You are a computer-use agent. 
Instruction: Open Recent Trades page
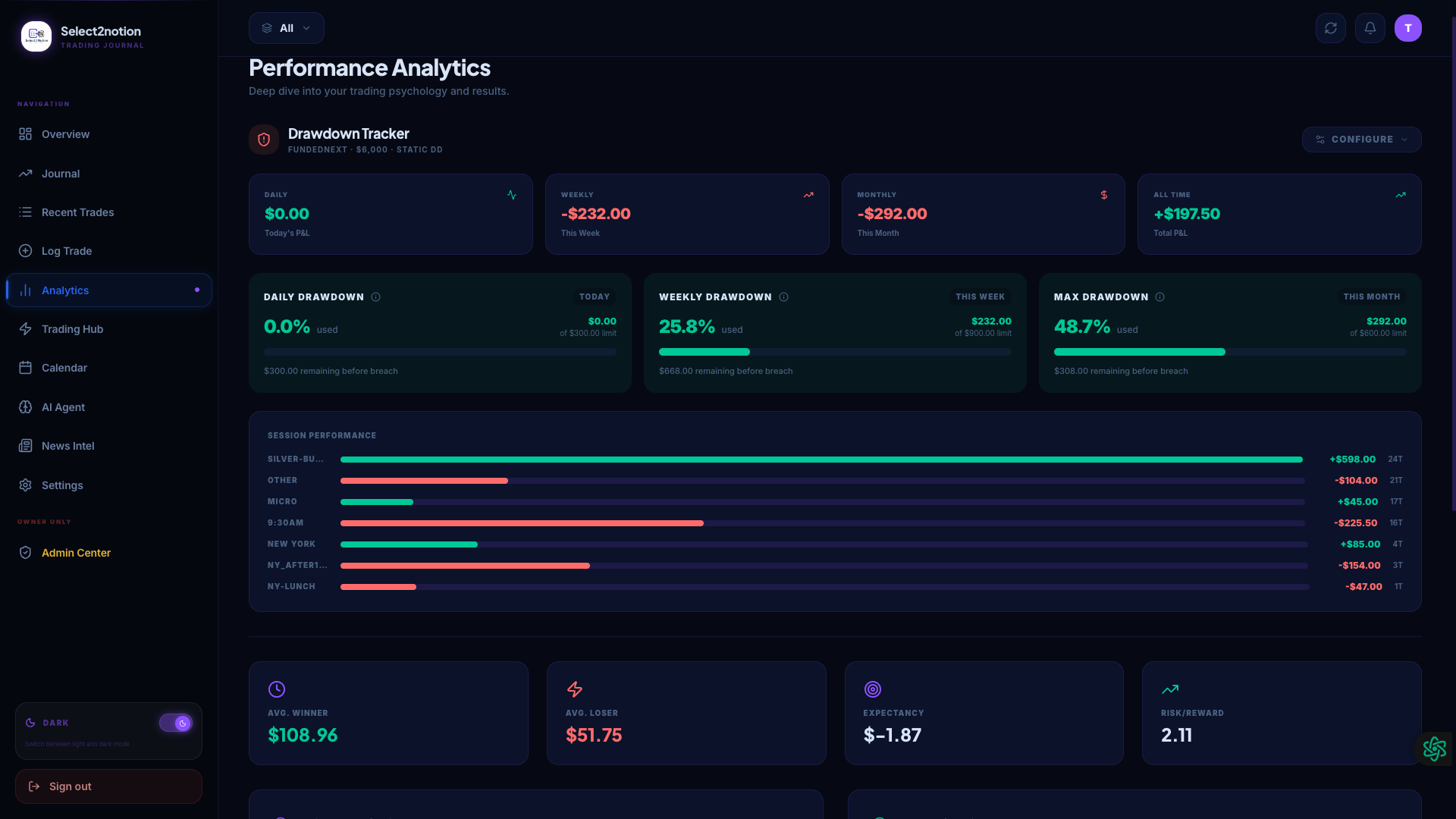click(x=108, y=212)
